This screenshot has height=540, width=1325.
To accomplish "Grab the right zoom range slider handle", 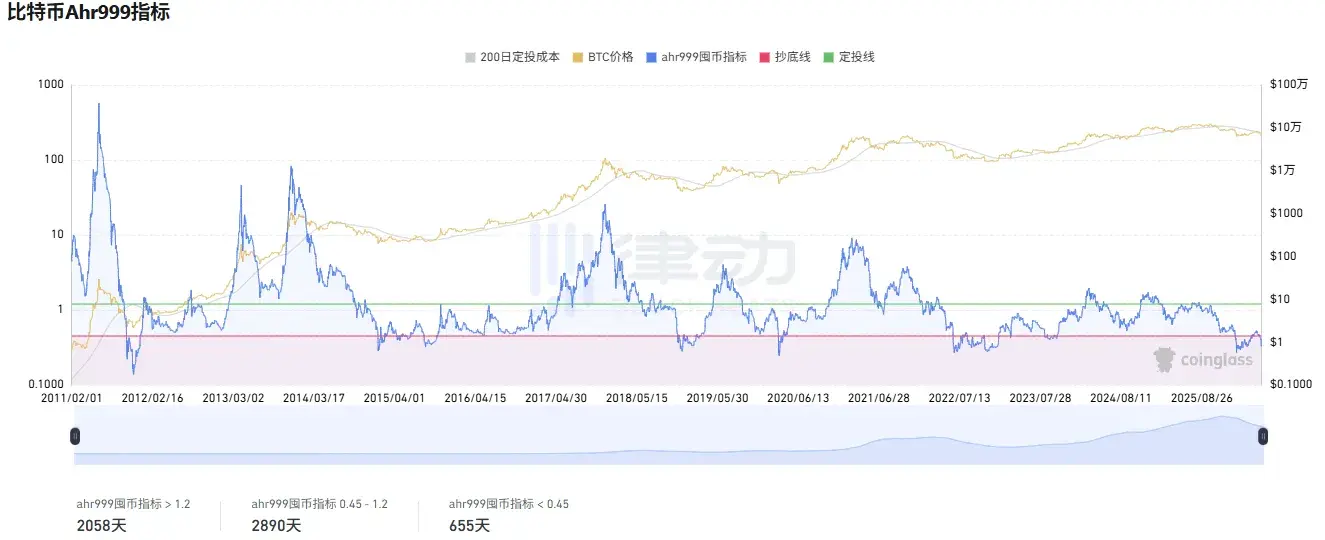I will 1263,436.
